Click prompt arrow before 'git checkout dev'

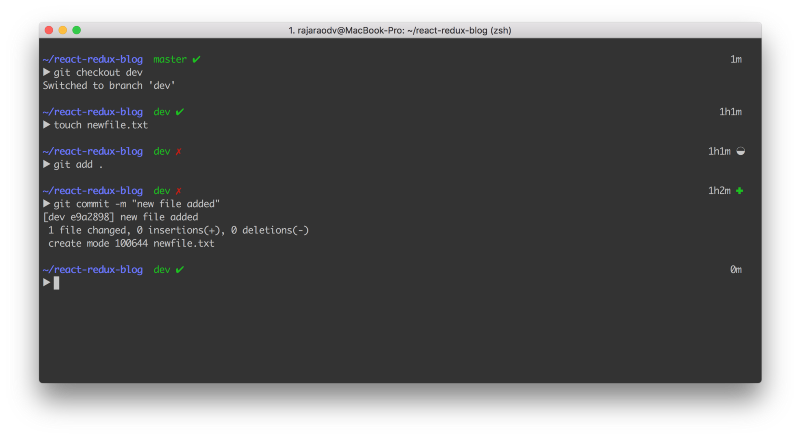click(46, 72)
